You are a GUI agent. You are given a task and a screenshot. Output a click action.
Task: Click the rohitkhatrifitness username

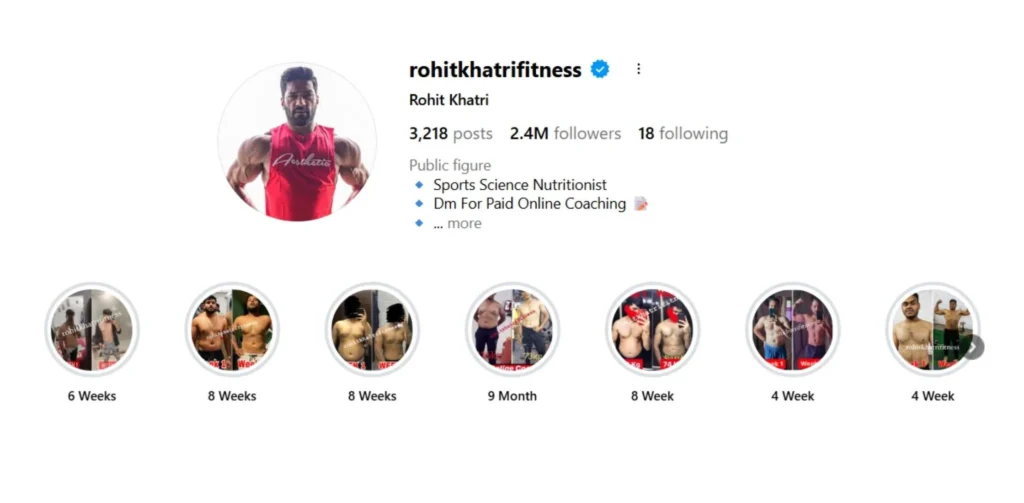[x=495, y=69]
